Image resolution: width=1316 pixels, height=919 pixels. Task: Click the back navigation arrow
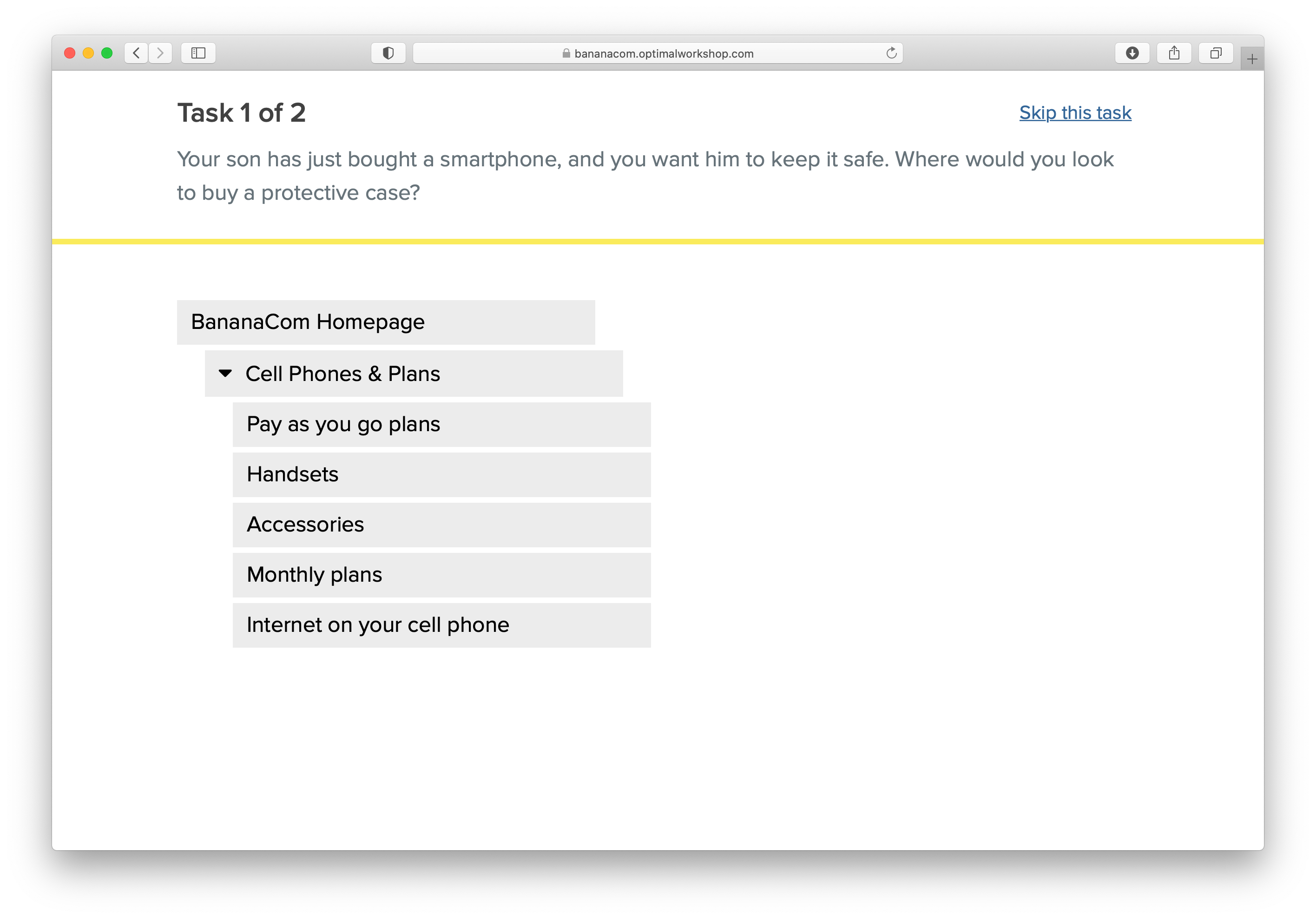[x=137, y=53]
